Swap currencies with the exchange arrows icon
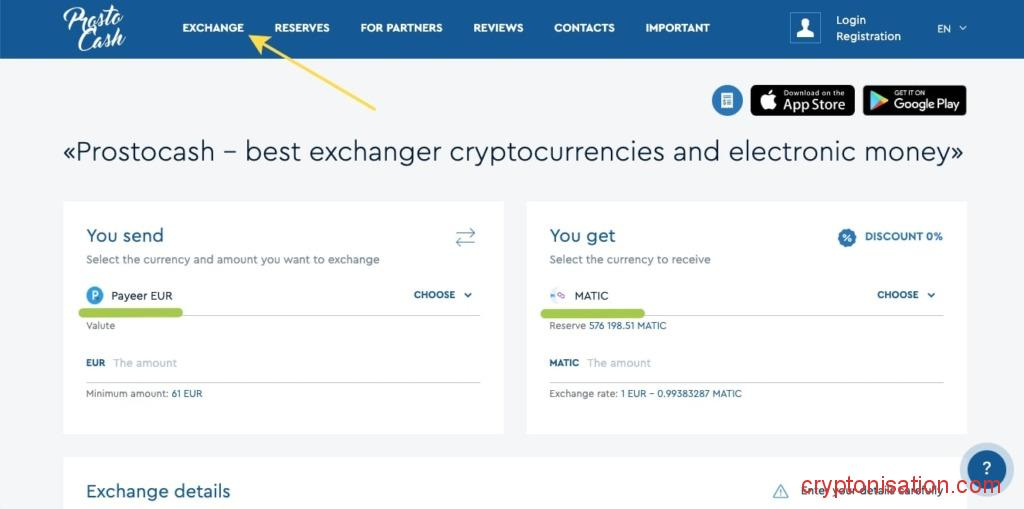 pos(465,237)
